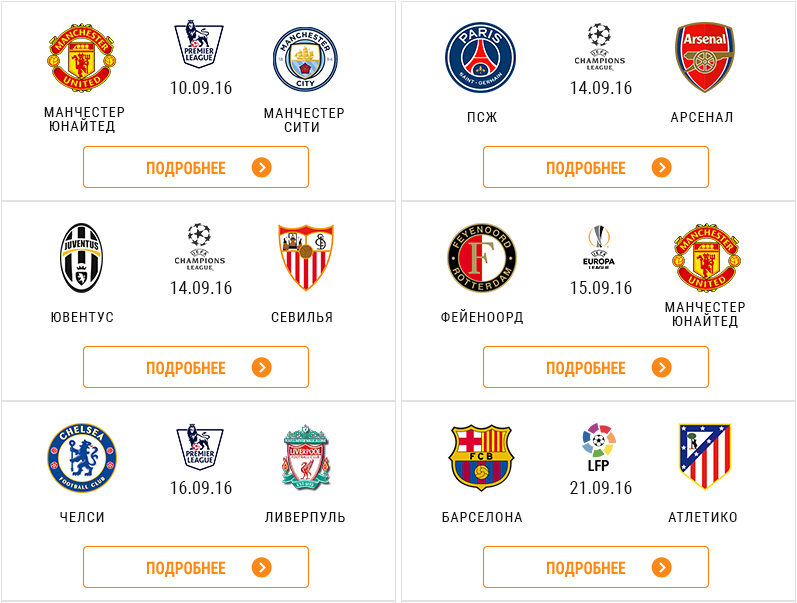Image resolution: width=797 pixels, height=603 pixels.
Task: Open ПОДРОБНЕЕ for Челси vs Ливерпуль match
Action: point(196,567)
